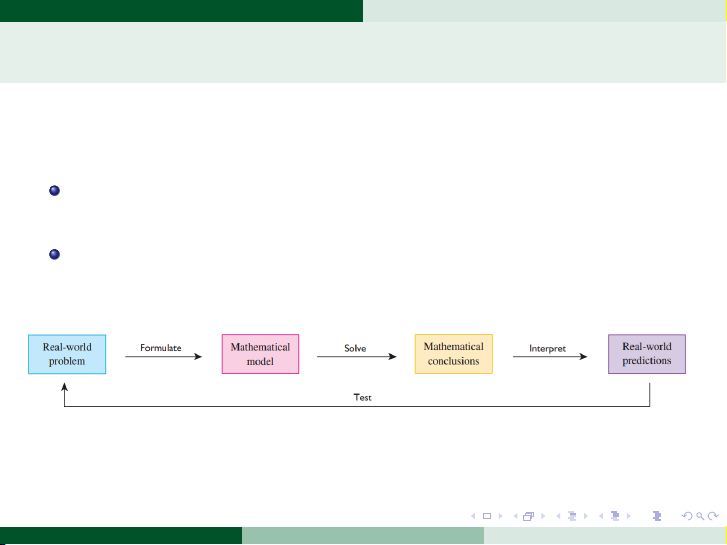
Task: Click the Real-world predictions box
Action: pos(647,354)
